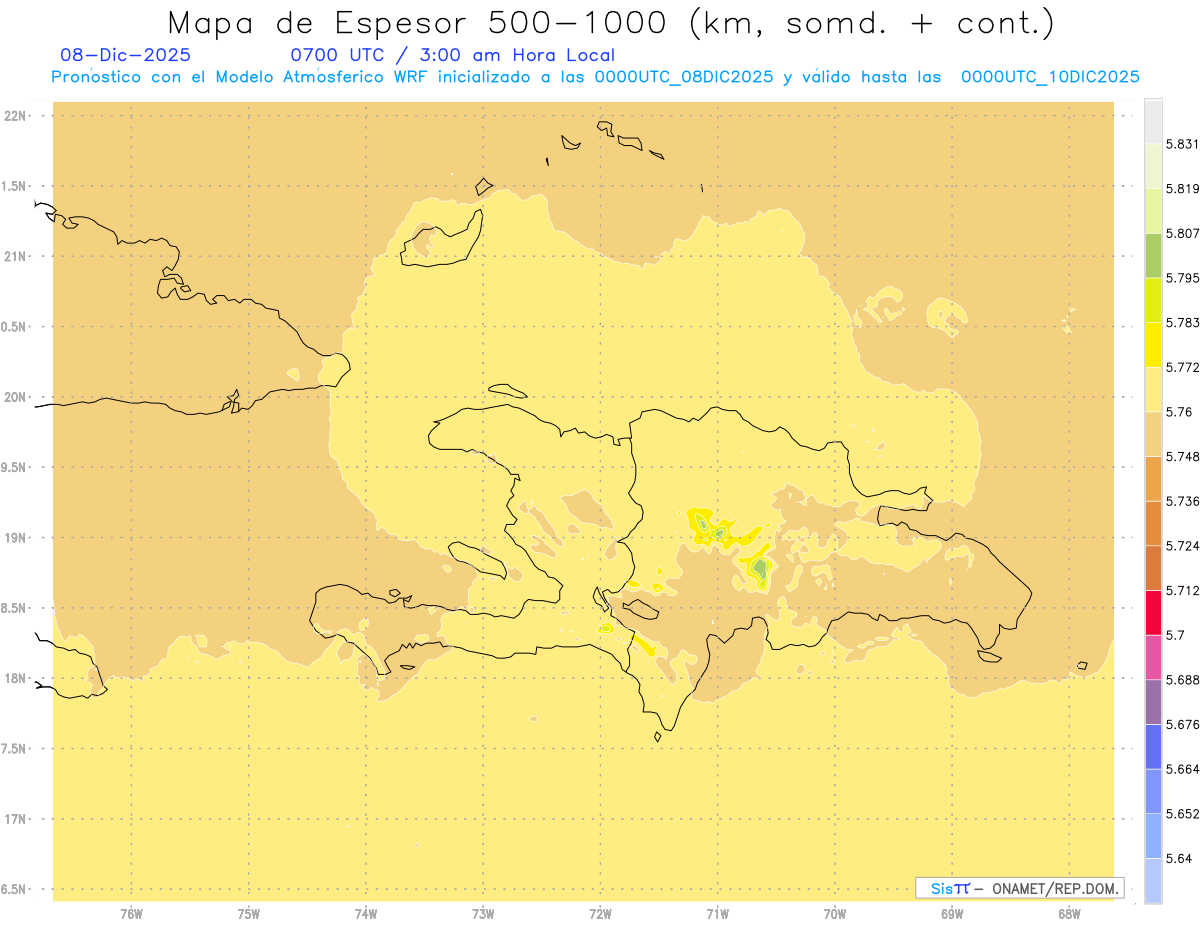This screenshot has height=927, width=1200.
Task: Click the latitude label "22N"
Action: coord(15,116)
